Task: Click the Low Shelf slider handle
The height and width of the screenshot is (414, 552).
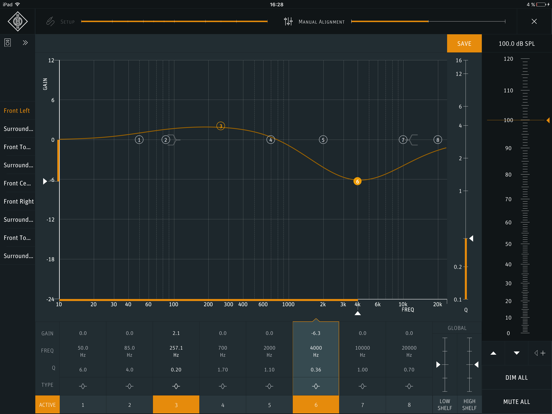Action: 438,364
